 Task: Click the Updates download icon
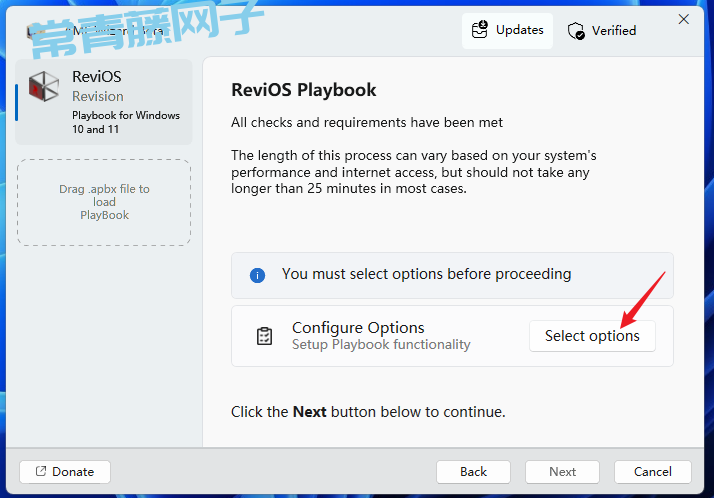pyautogui.click(x=481, y=30)
